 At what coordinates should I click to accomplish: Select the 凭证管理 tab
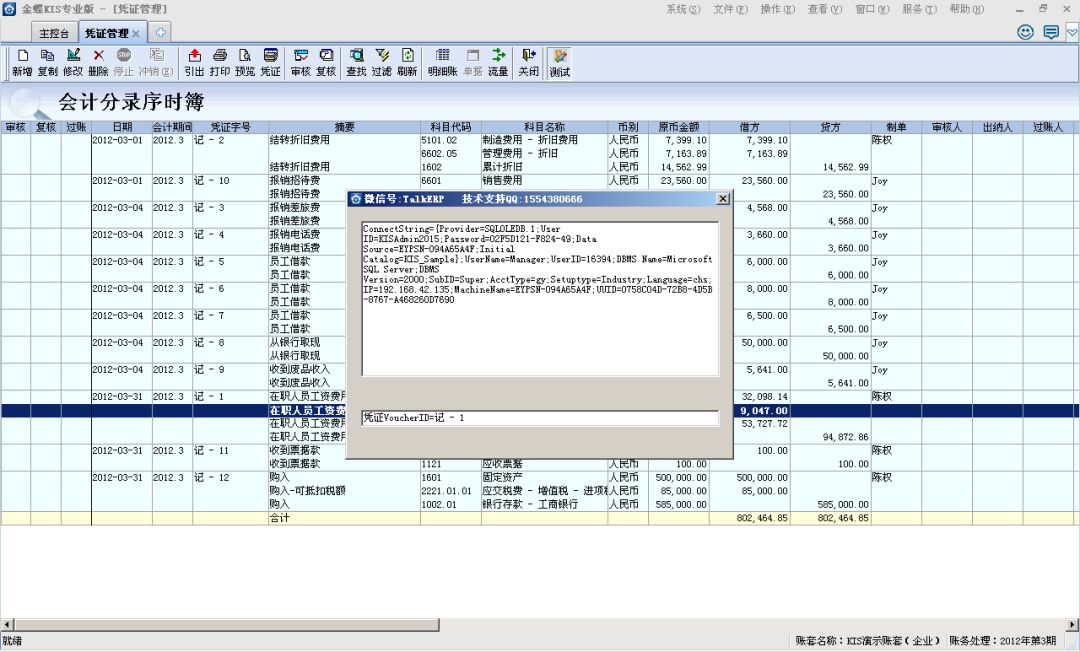[107, 33]
